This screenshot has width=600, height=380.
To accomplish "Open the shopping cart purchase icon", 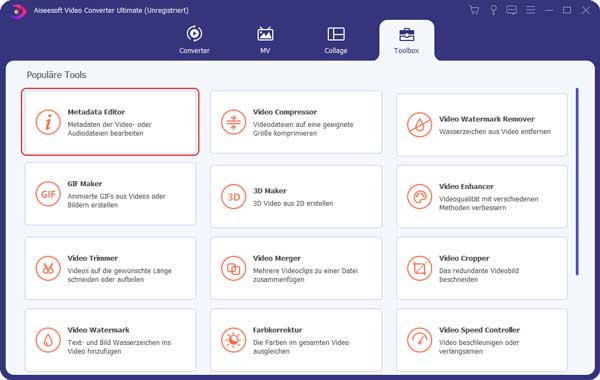I will pyautogui.click(x=474, y=10).
